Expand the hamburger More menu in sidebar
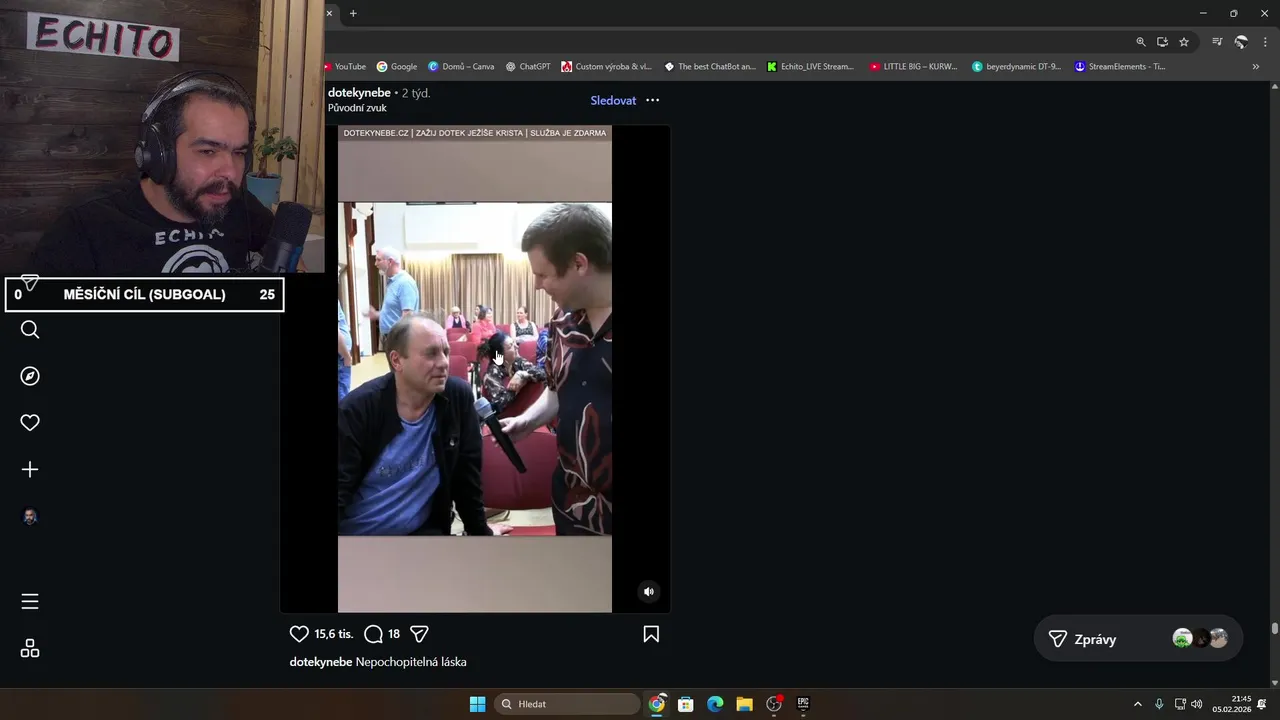This screenshot has height=720, width=1280. coord(30,601)
